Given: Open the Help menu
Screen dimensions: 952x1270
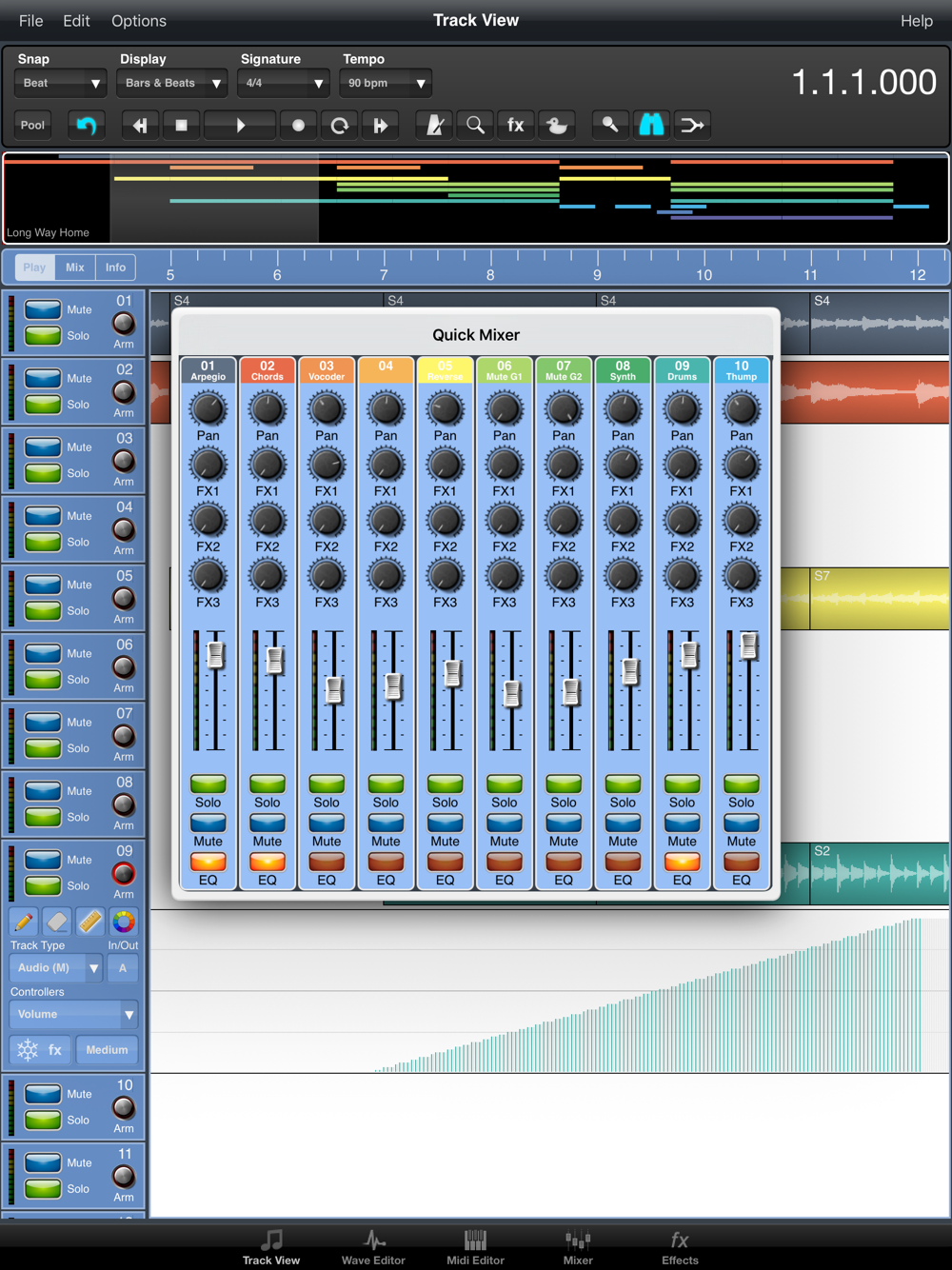Looking at the screenshot, I should click(x=917, y=21).
